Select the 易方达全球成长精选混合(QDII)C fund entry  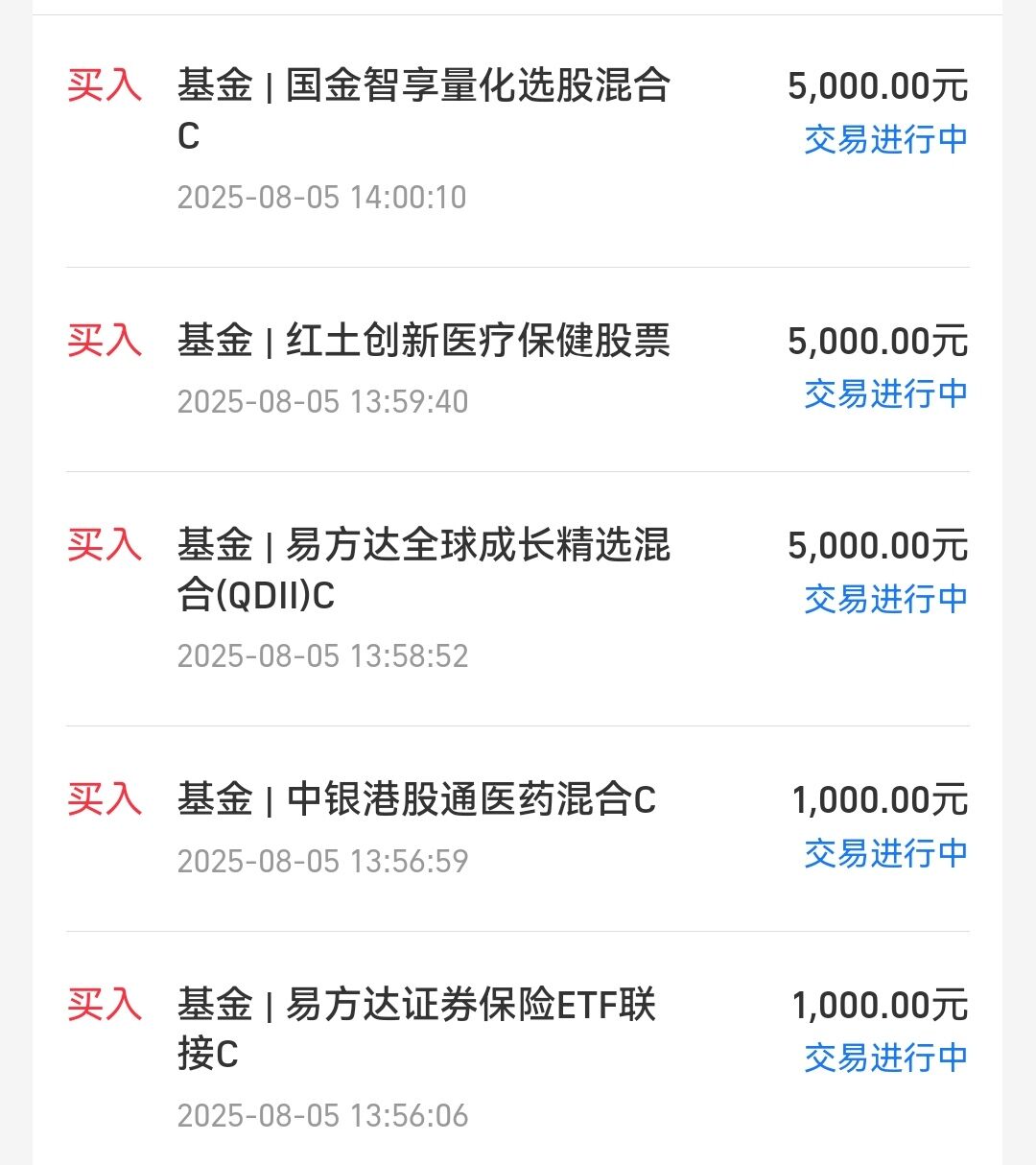(518, 599)
